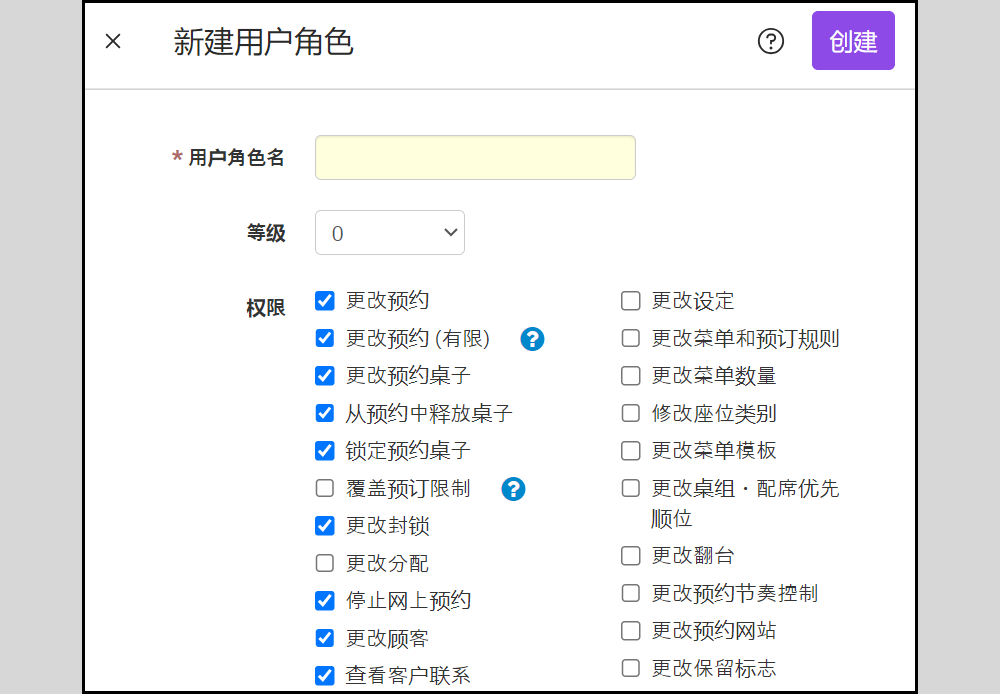Enable the 更改设定 checkbox
This screenshot has width=1000, height=694.
(631, 300)
